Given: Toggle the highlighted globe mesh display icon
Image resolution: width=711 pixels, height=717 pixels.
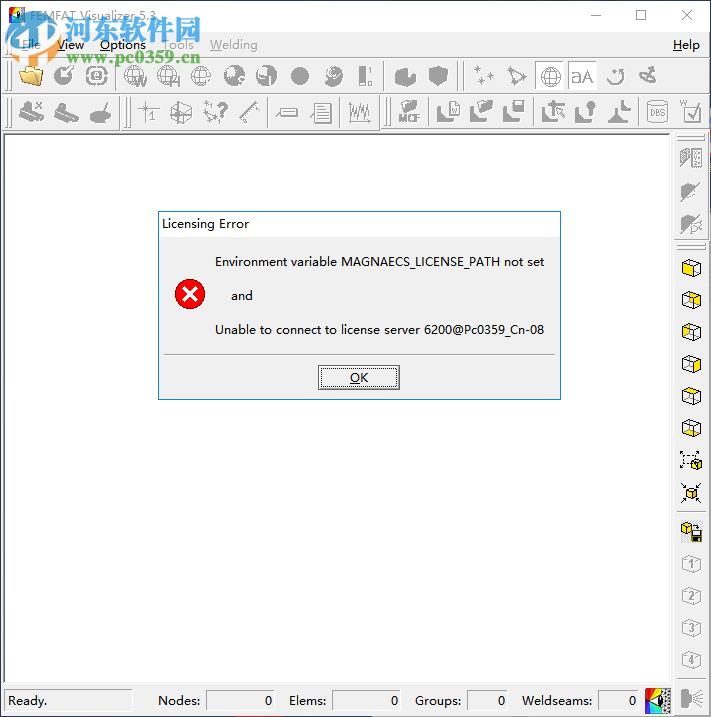Looking at the screenshot, I should tap(551, 76).
